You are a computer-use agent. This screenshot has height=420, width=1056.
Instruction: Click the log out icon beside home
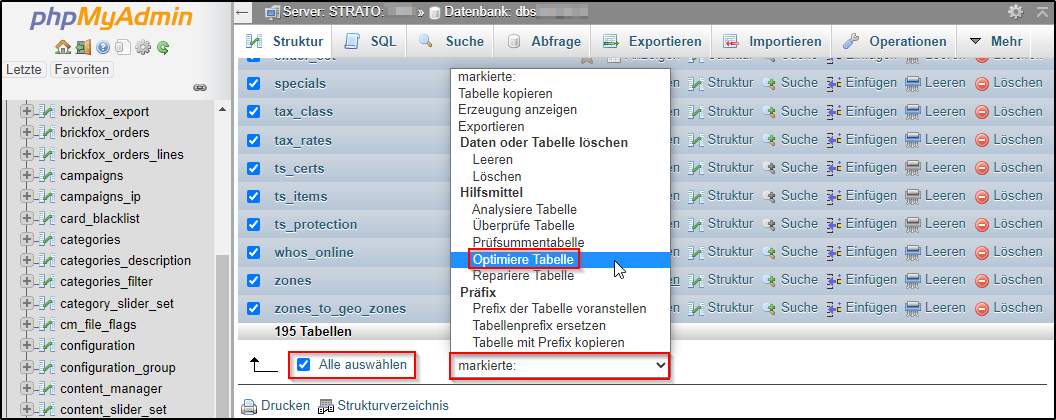click(83, 48)
